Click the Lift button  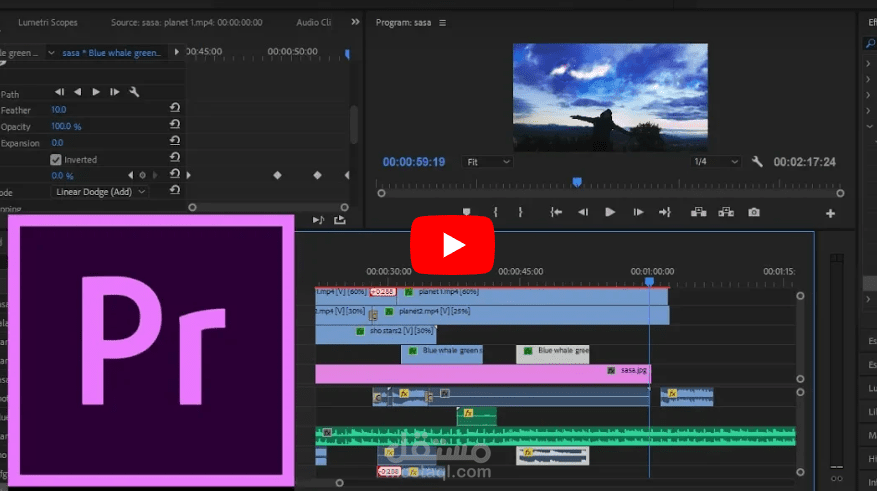[x=698, y=212]
